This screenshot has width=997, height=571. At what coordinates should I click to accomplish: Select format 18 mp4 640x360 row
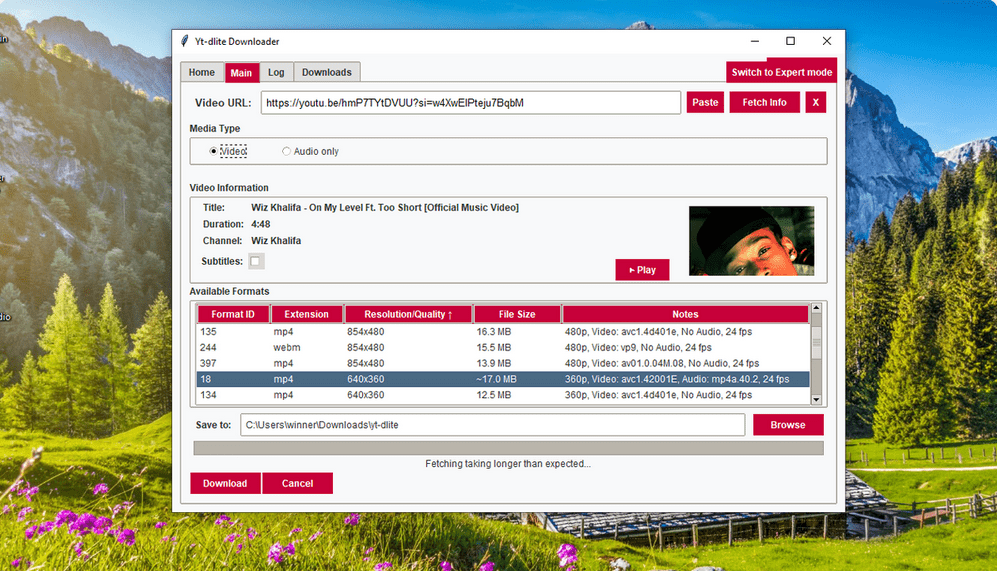click(503, 380)
